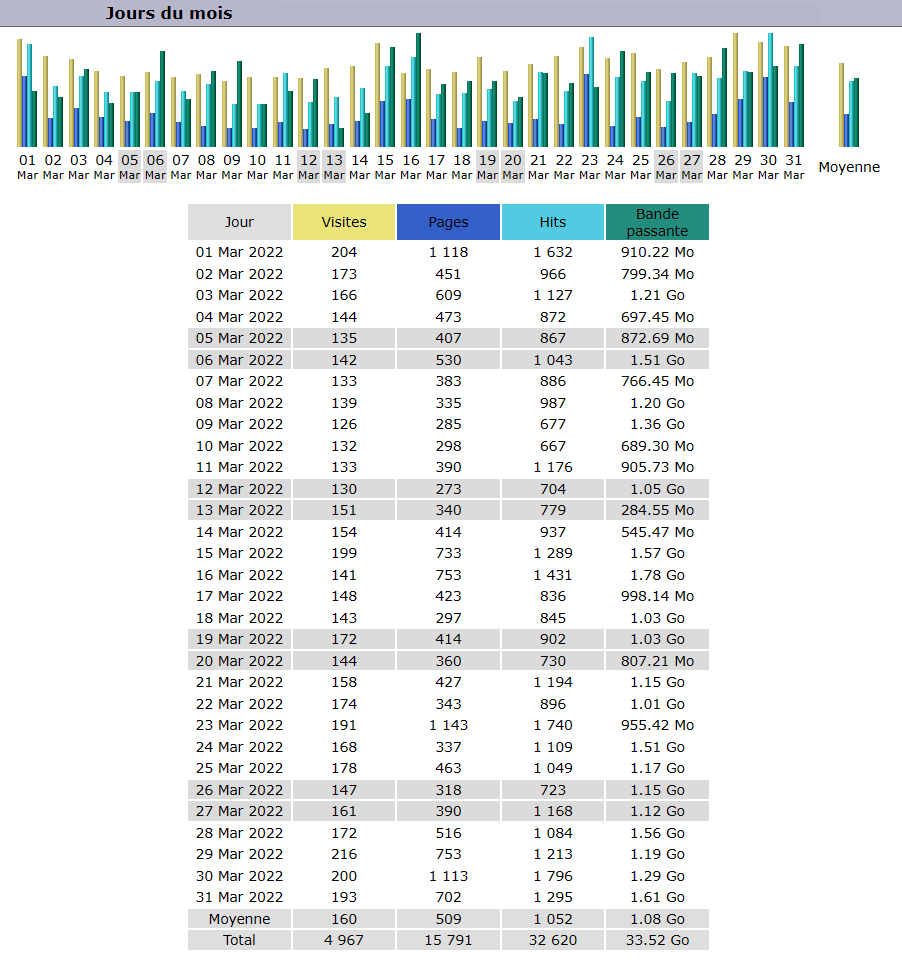Click total visits value '4 967'
The height and width of the screenshot is (962, 902).
coord(344,940)
